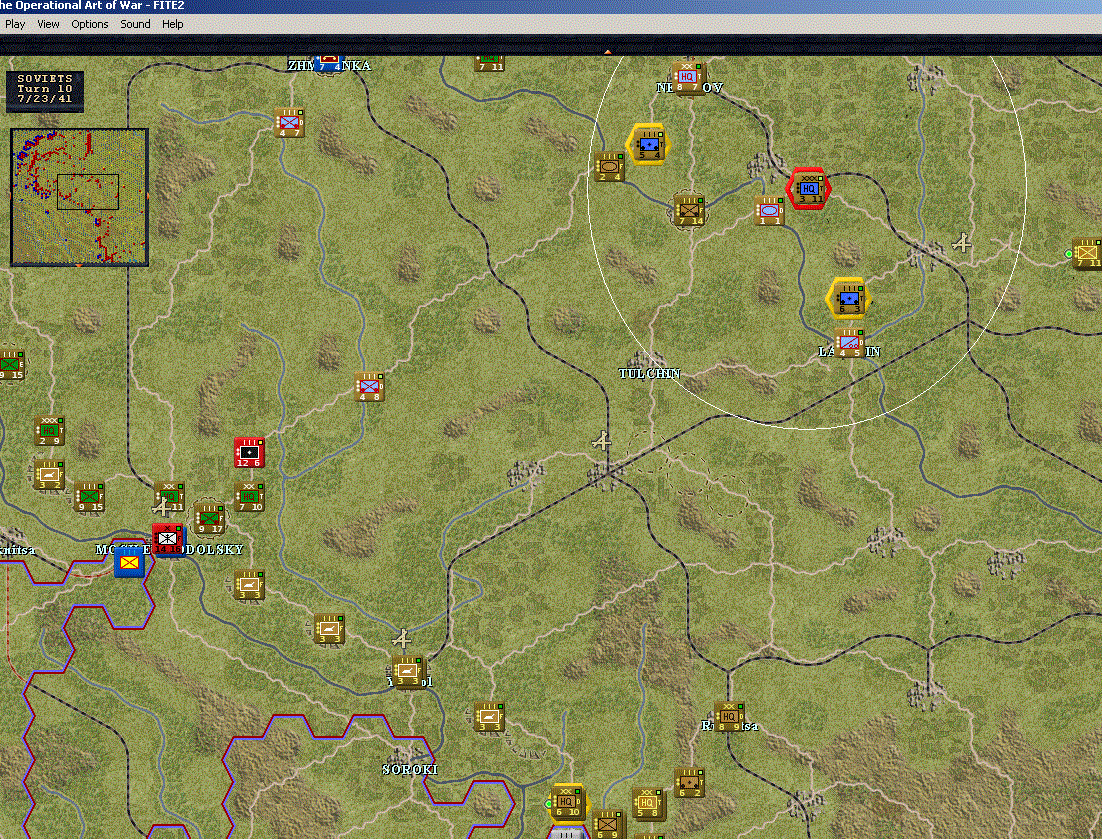
Task: Click the SOROKI city label
Action: tap(410, 769)
